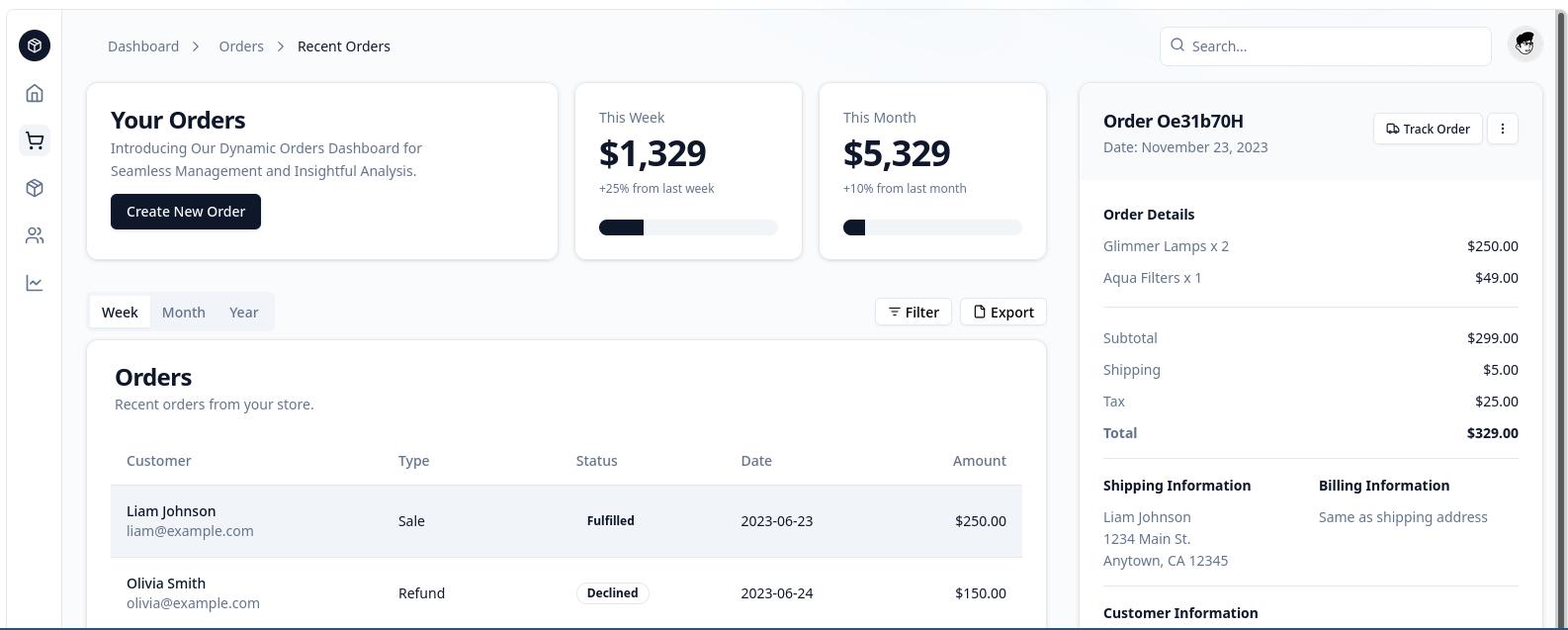
Task: Click the Recent Orders breadcrumb
Action: click(344, 46)
